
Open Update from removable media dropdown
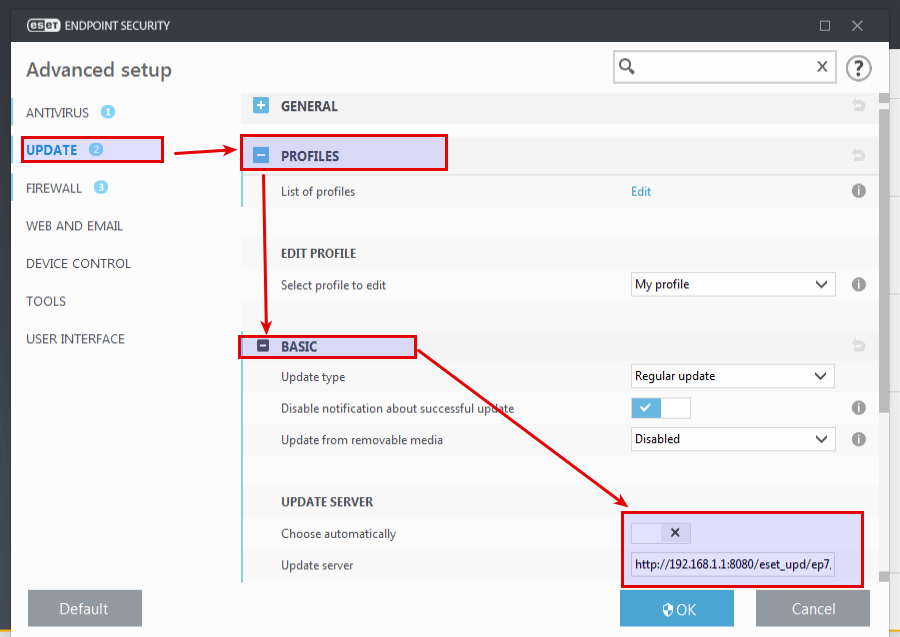tap(733, 439)
